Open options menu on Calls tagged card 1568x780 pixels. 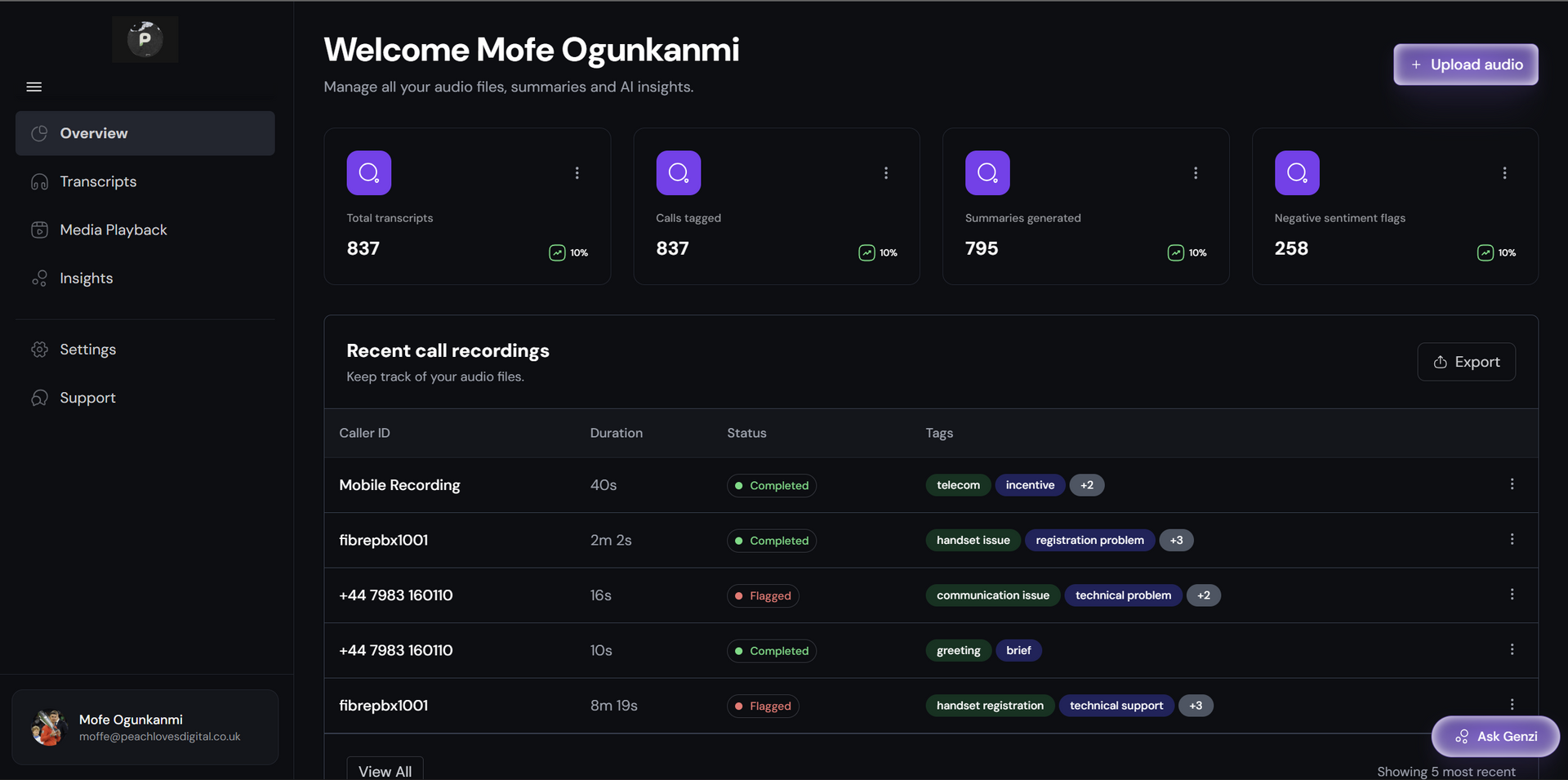pos(886,172)
